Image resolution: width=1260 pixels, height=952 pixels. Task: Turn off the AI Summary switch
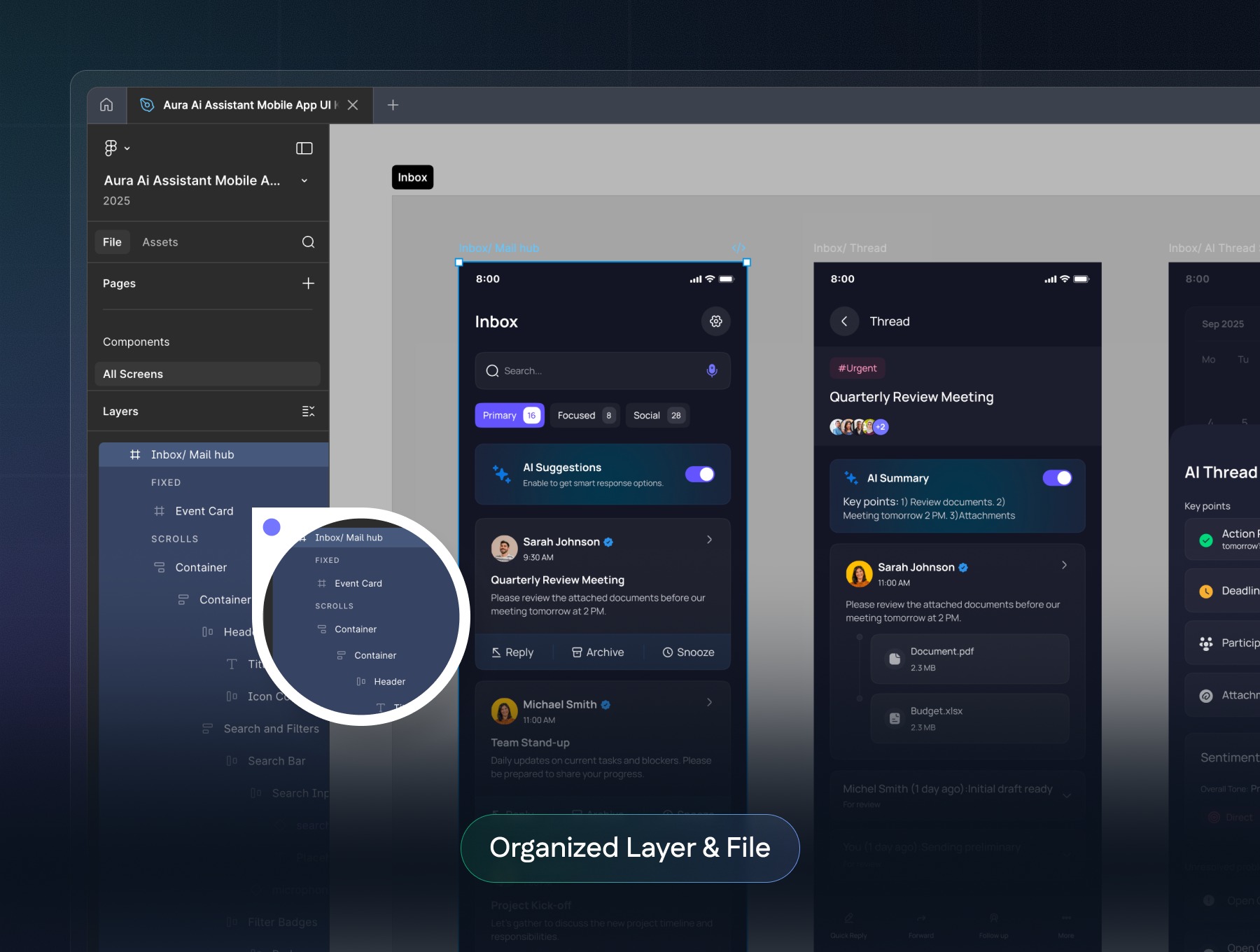[1059, 477]
